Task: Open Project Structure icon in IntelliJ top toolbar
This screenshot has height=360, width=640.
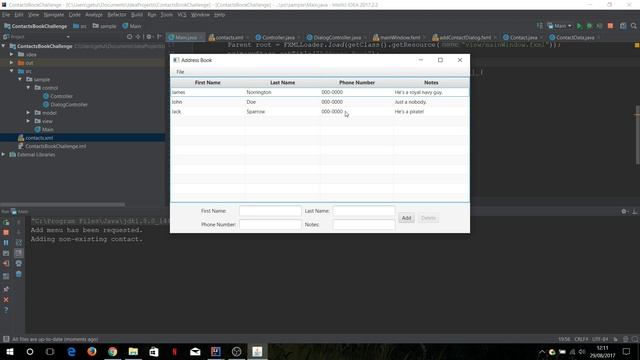Action: 623,26
